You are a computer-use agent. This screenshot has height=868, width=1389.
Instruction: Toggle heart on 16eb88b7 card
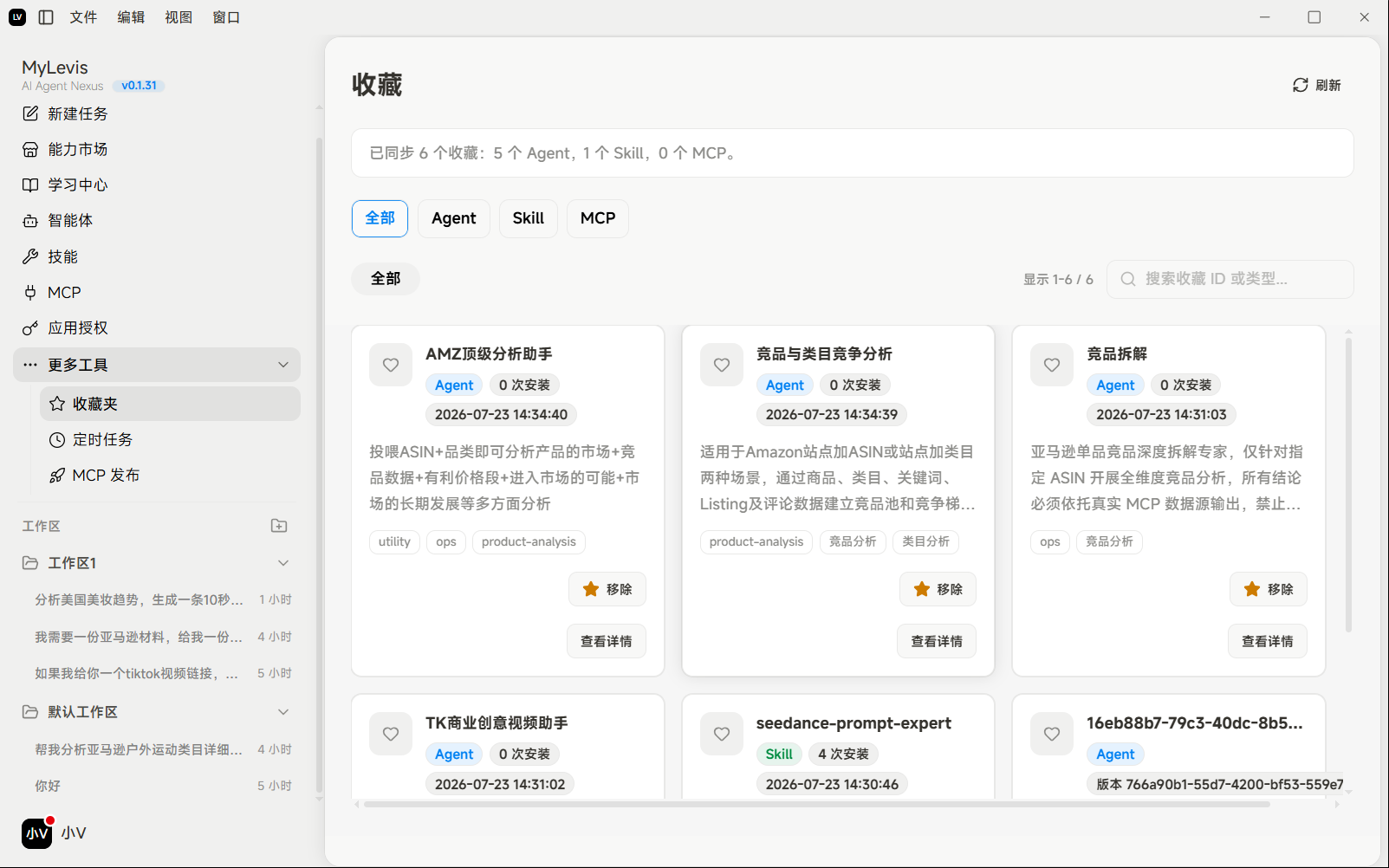1052,734
